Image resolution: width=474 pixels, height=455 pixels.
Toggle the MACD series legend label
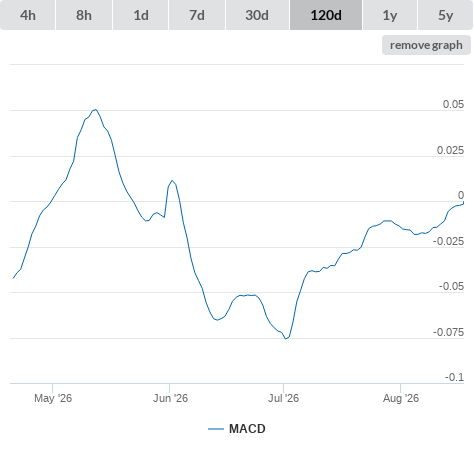click(247, 429)
